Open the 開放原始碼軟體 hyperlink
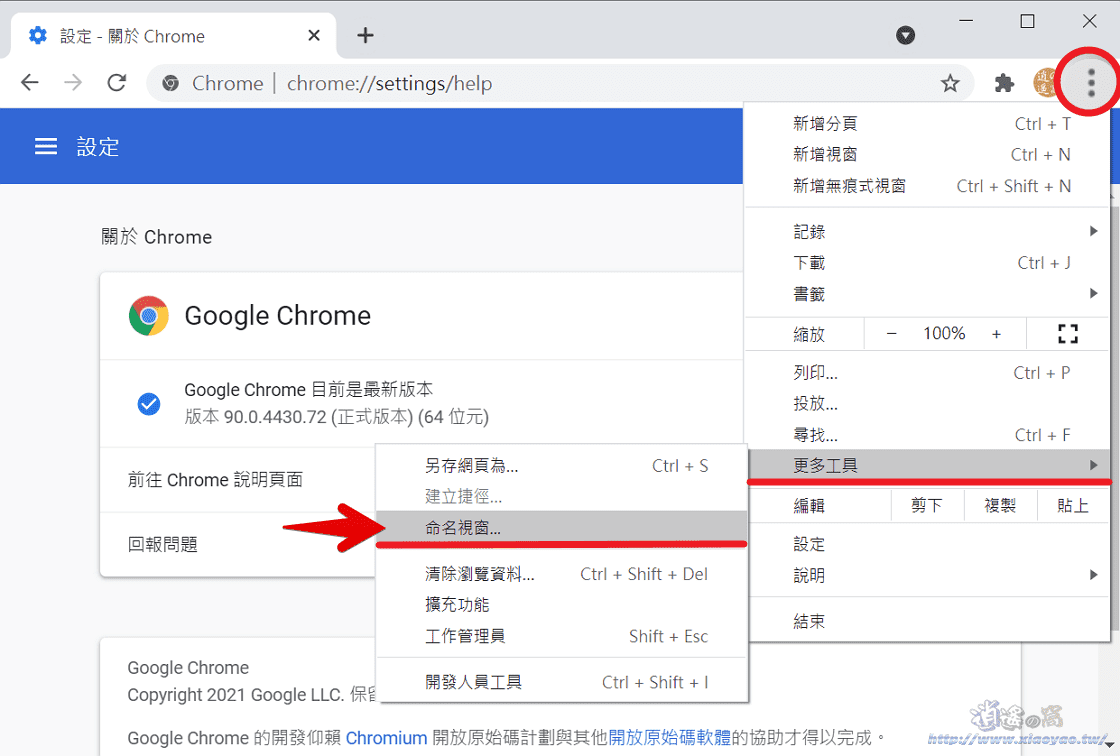This screenshot has width=1120, height=756. [x=669, y=737]
